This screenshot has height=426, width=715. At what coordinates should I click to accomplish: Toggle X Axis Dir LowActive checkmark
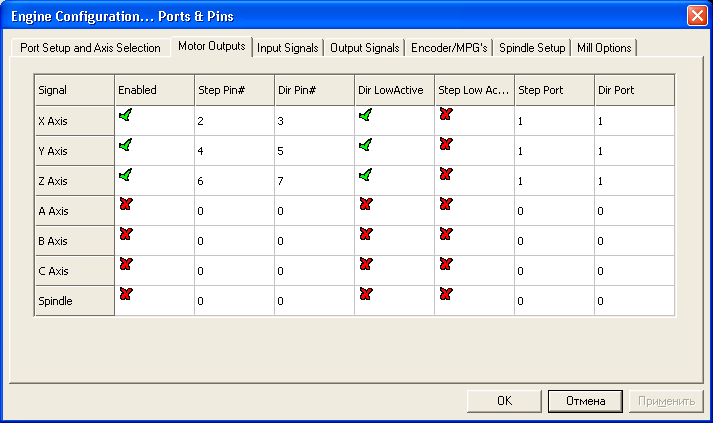pos(365,115)
